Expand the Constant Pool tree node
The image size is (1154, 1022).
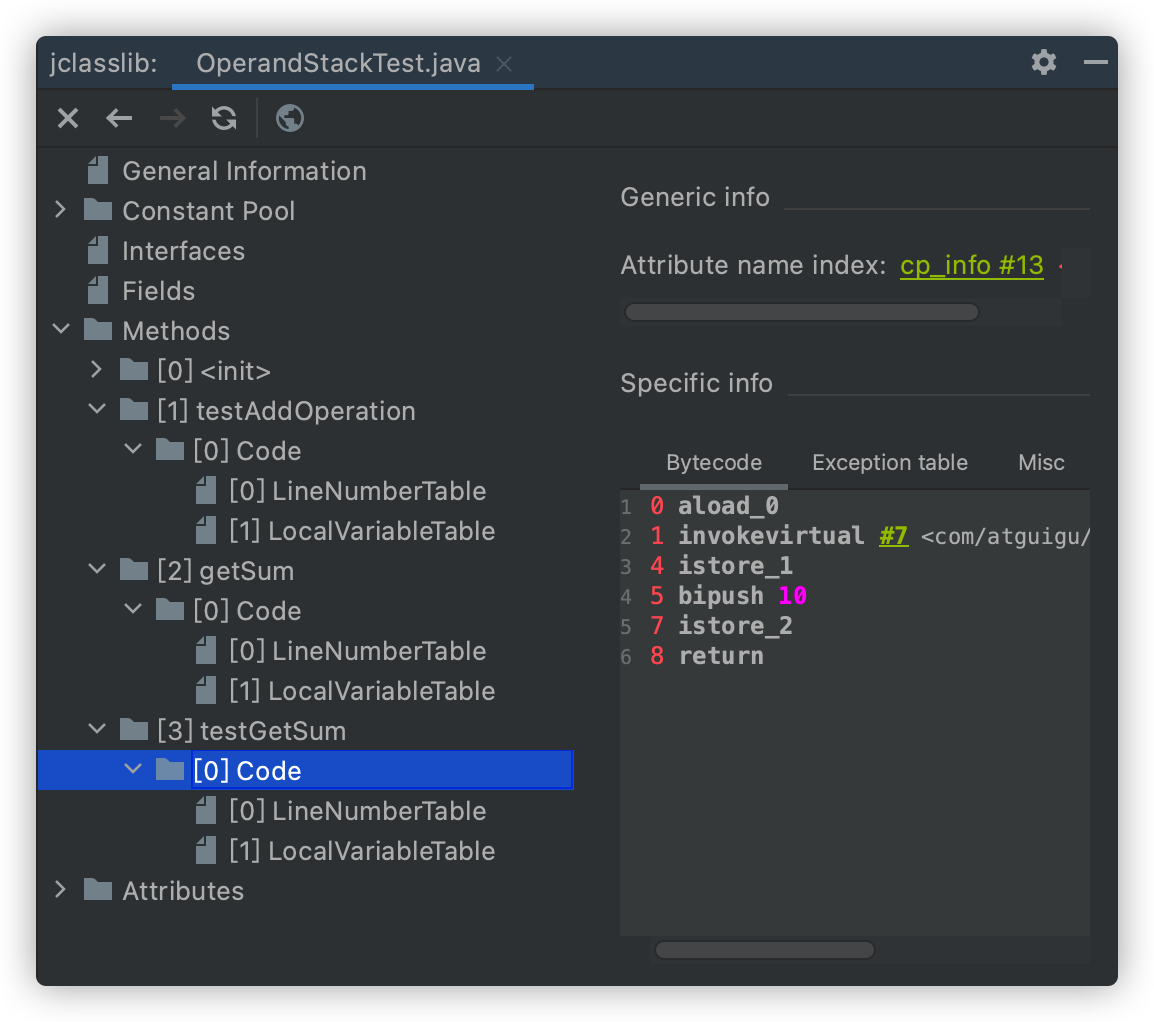click(x=60, y=210)
